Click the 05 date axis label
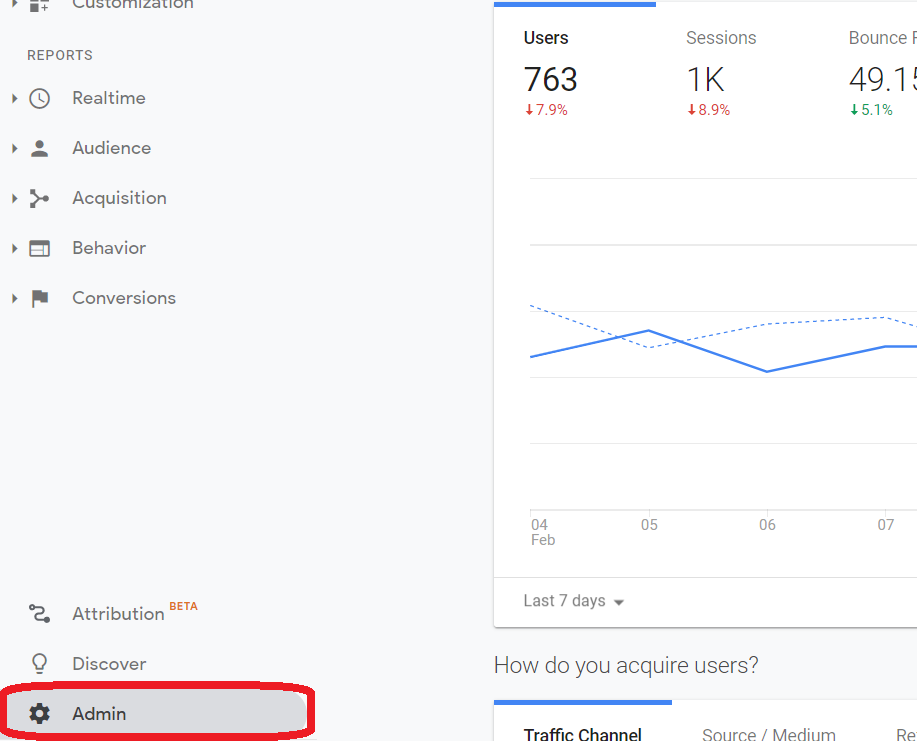Image resolution: width=917 pixels, height=741 pixels. click(649, 525)
